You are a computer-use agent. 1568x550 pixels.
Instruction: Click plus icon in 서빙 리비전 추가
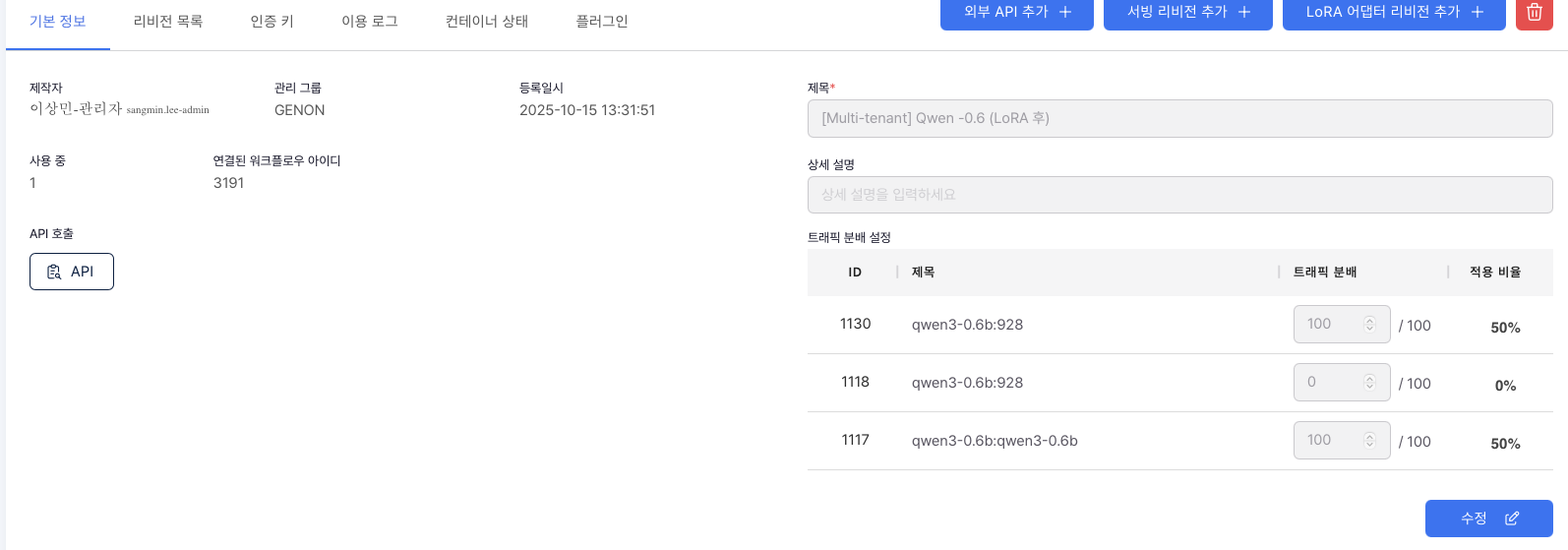1243,12
